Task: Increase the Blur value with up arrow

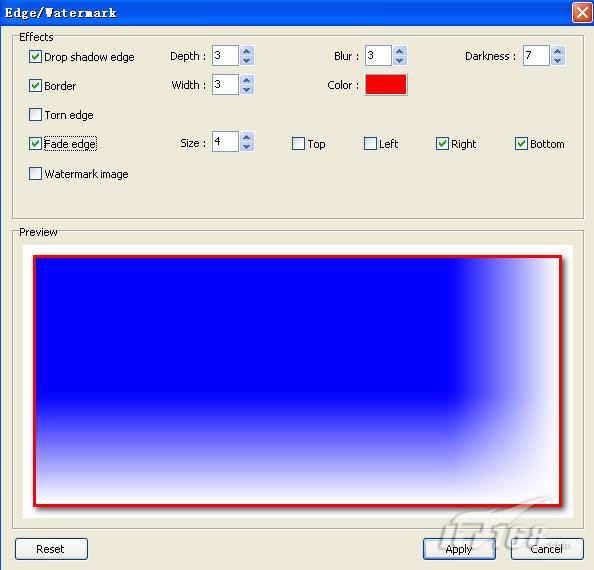Action: 400,51
